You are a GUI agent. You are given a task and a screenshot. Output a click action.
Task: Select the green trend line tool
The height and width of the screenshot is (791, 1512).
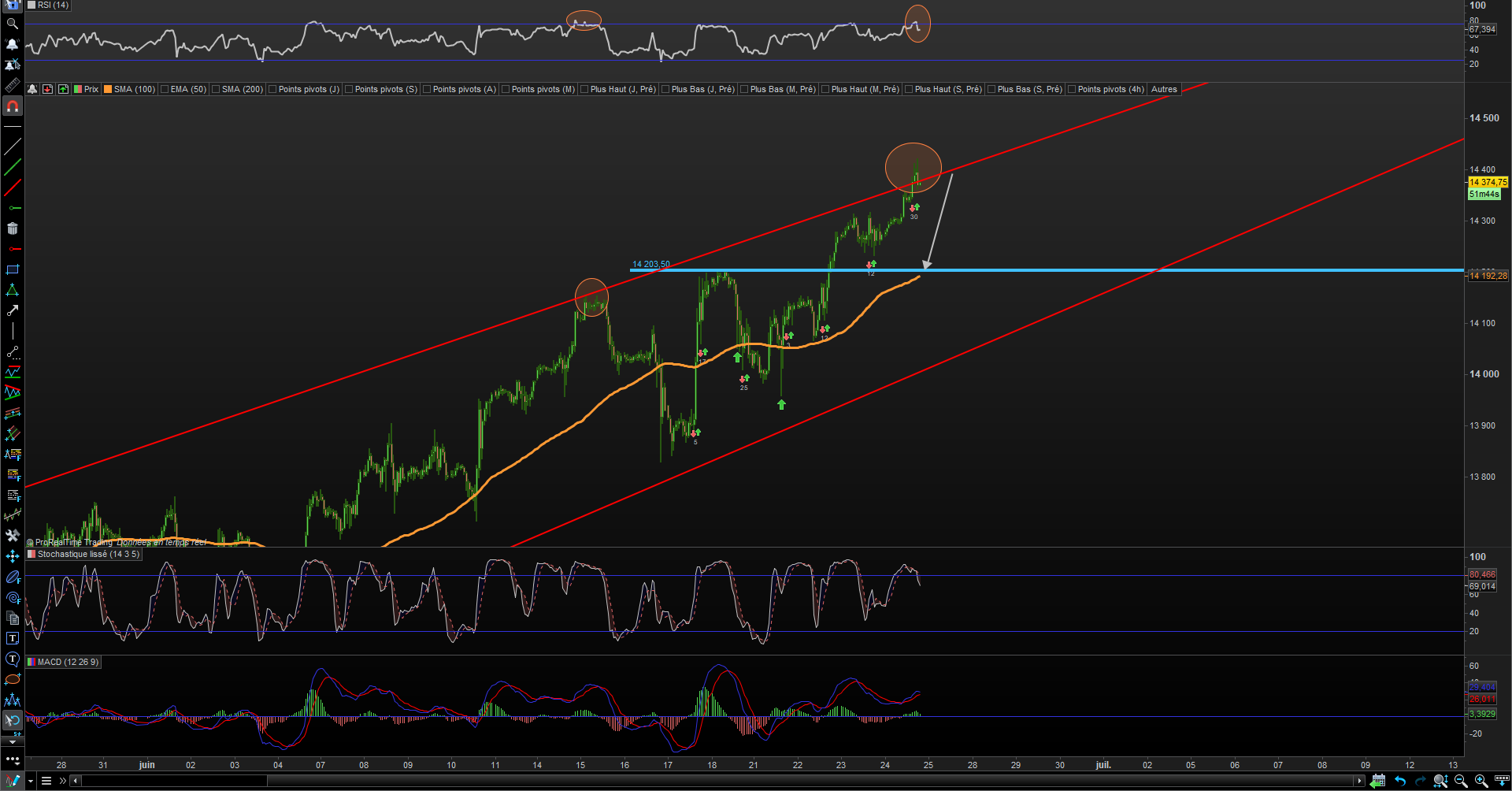12,167
